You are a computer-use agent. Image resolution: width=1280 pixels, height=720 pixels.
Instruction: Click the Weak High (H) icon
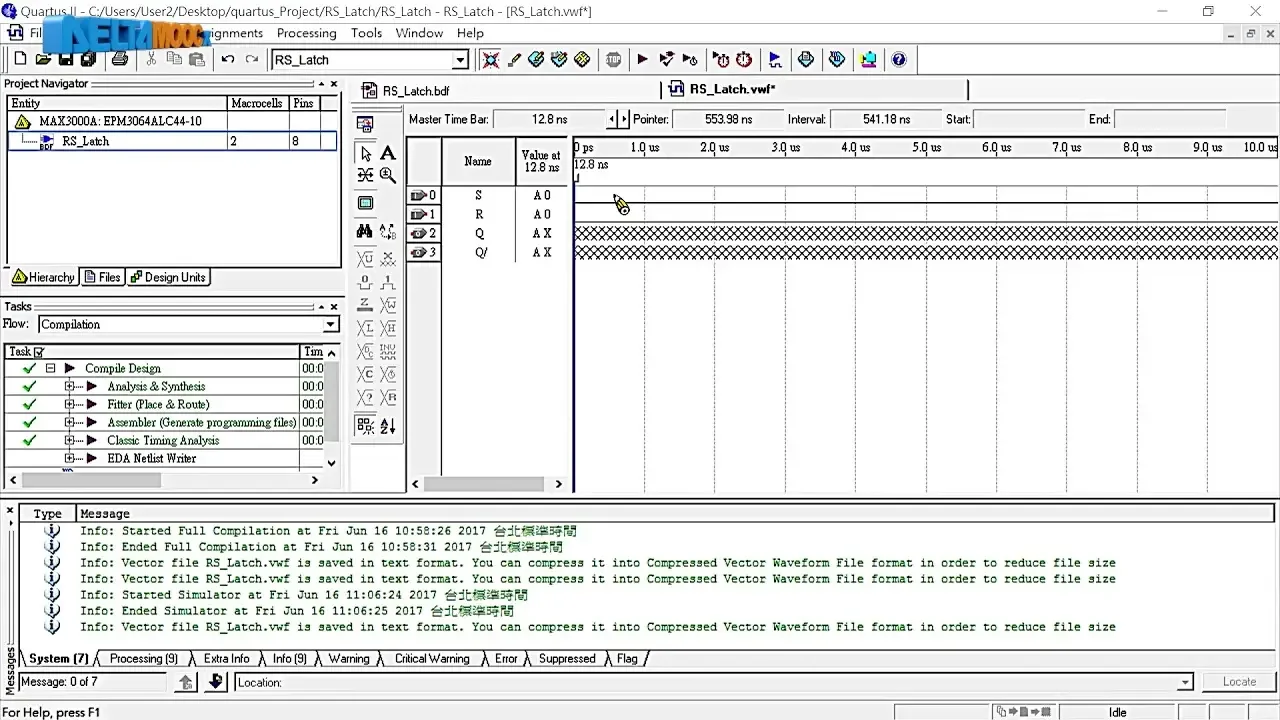tap(388, 328)
